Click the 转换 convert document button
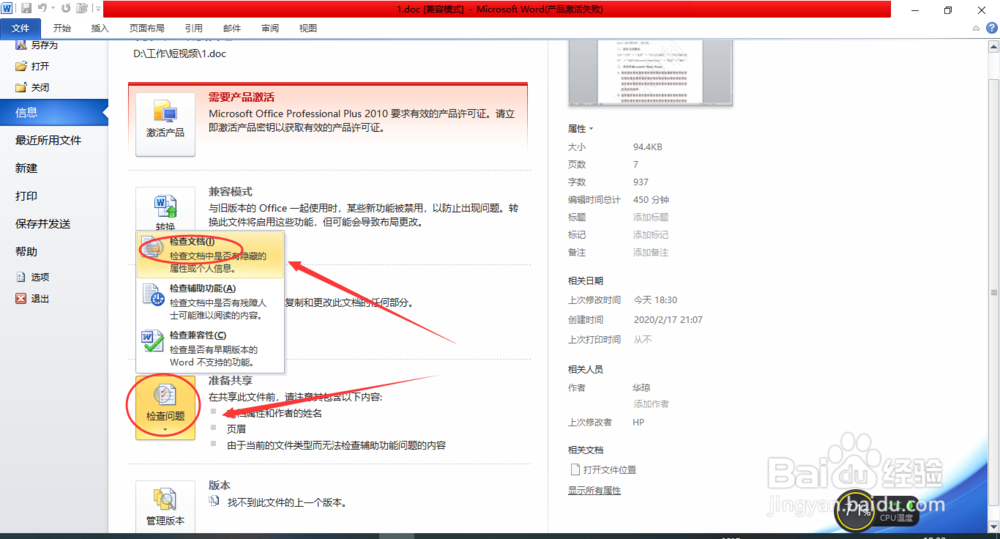 [165, 210]
